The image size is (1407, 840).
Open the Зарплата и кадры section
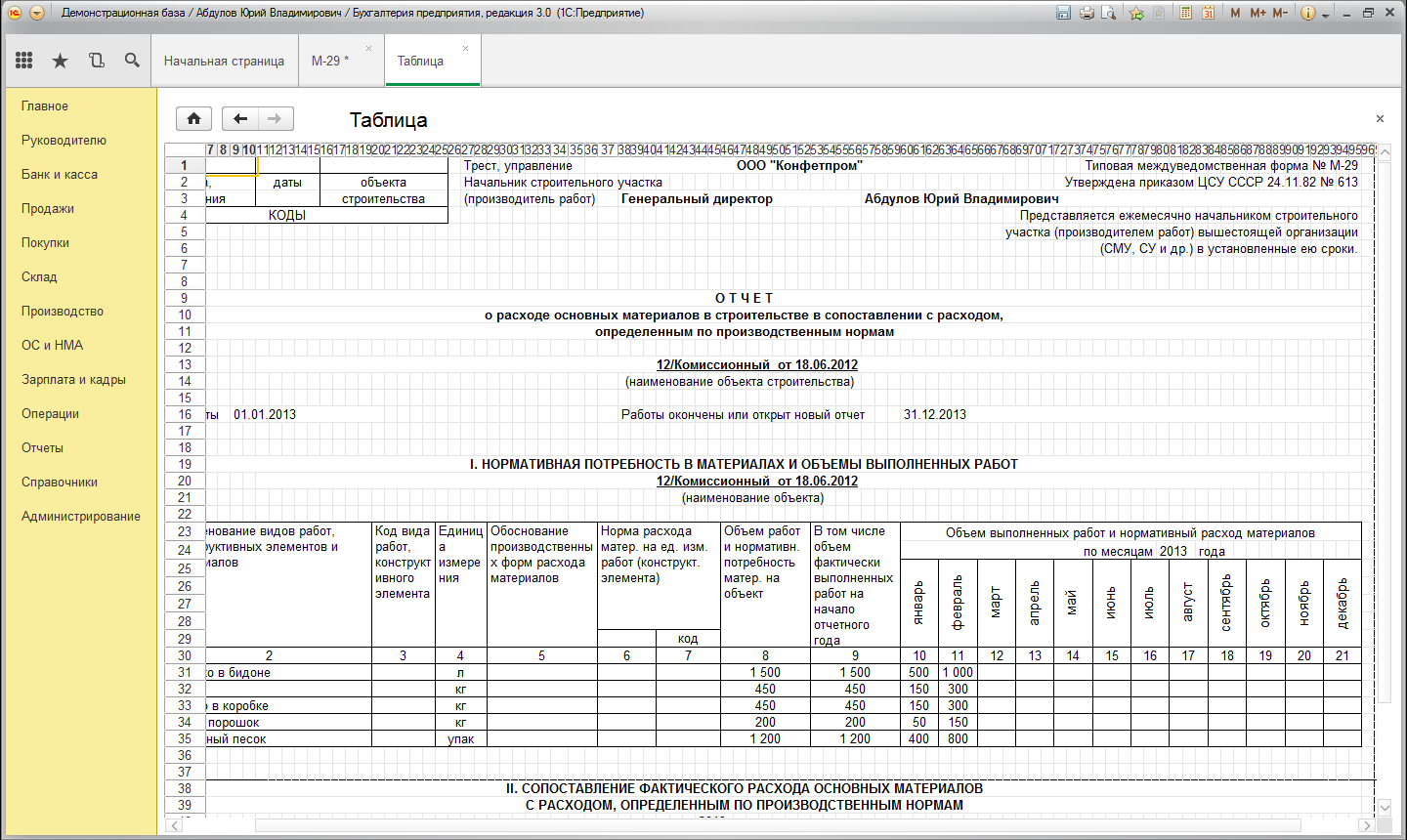[73, 379]
